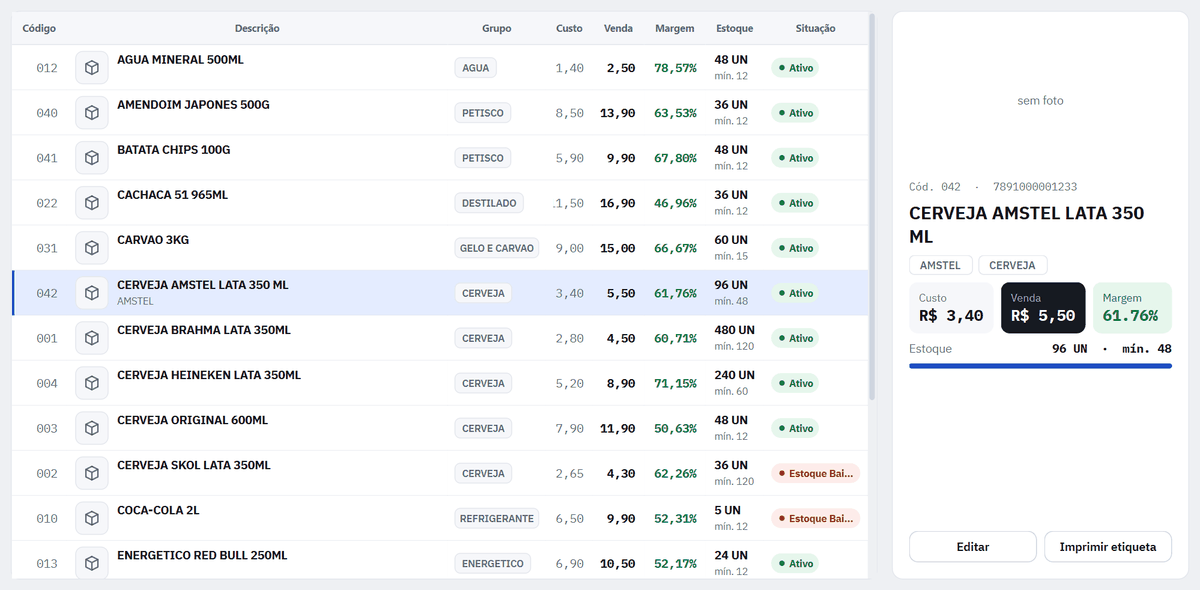This screenshot has width=1200, height=590.
Task: Click the CERVEJA tag in the detail panel
Action: (1013, 265)
